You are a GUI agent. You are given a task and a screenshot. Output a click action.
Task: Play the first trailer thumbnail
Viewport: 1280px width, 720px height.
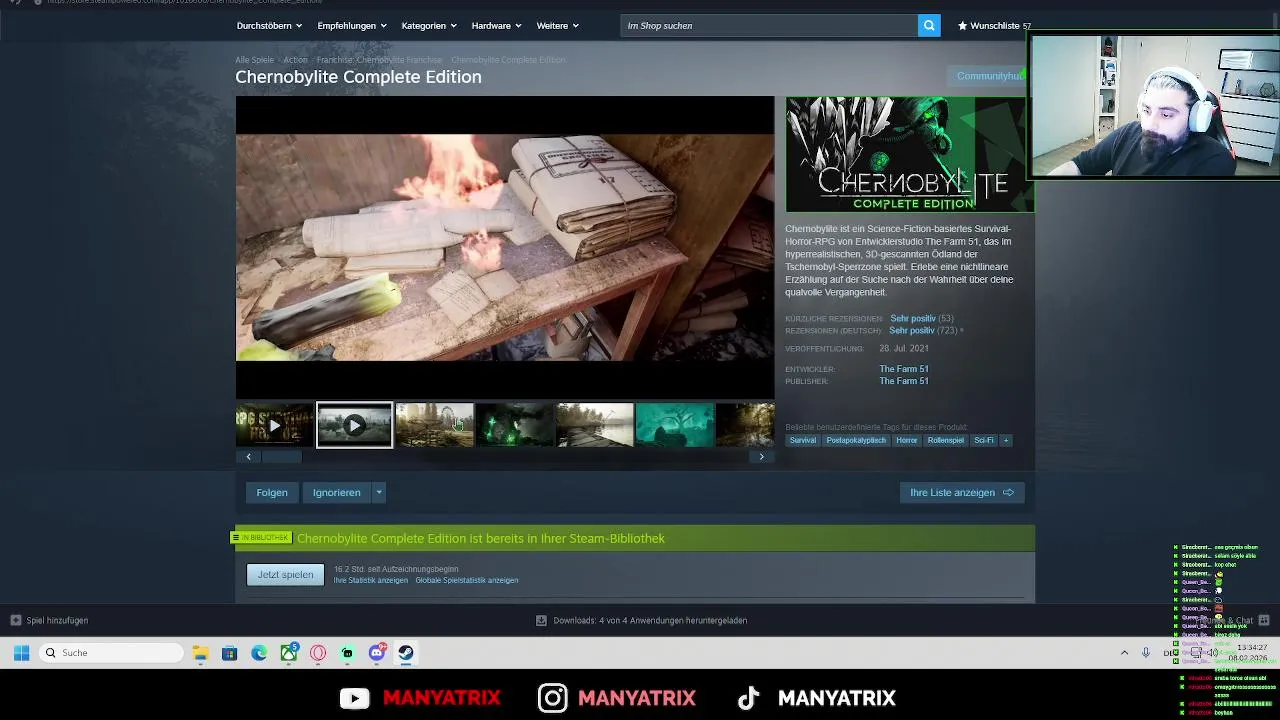274,425
